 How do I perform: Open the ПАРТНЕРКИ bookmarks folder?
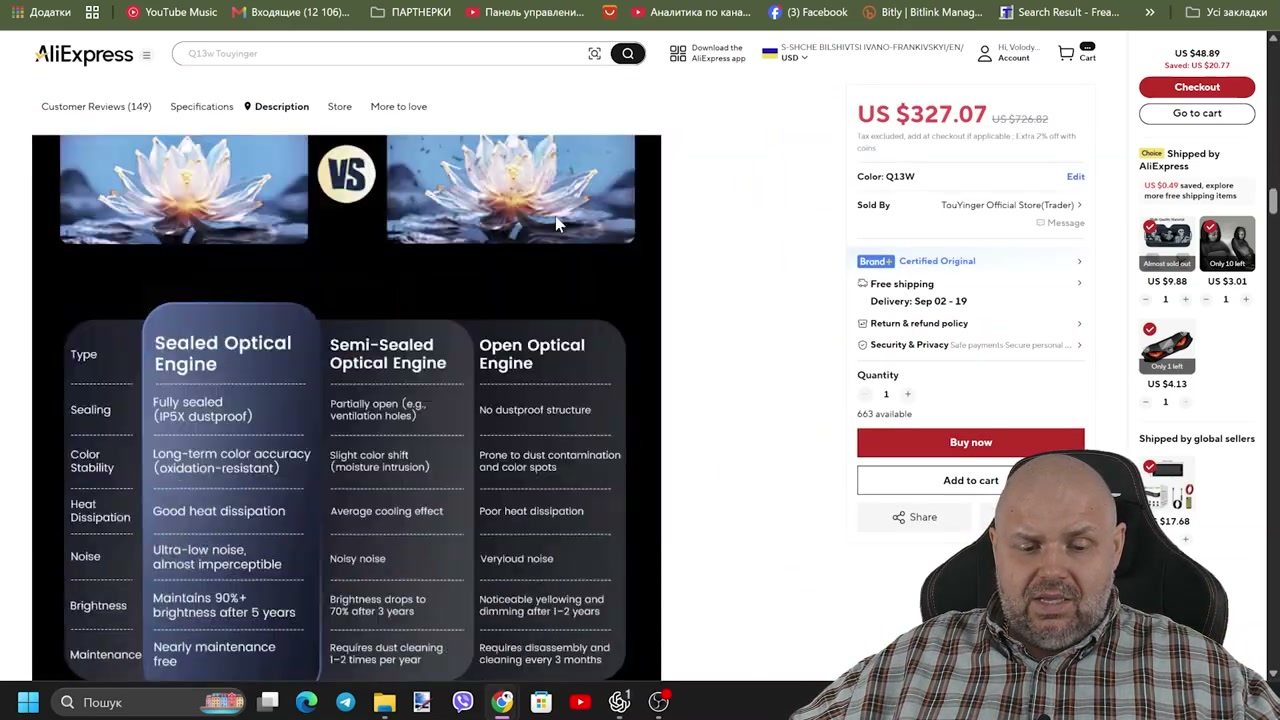411,12
